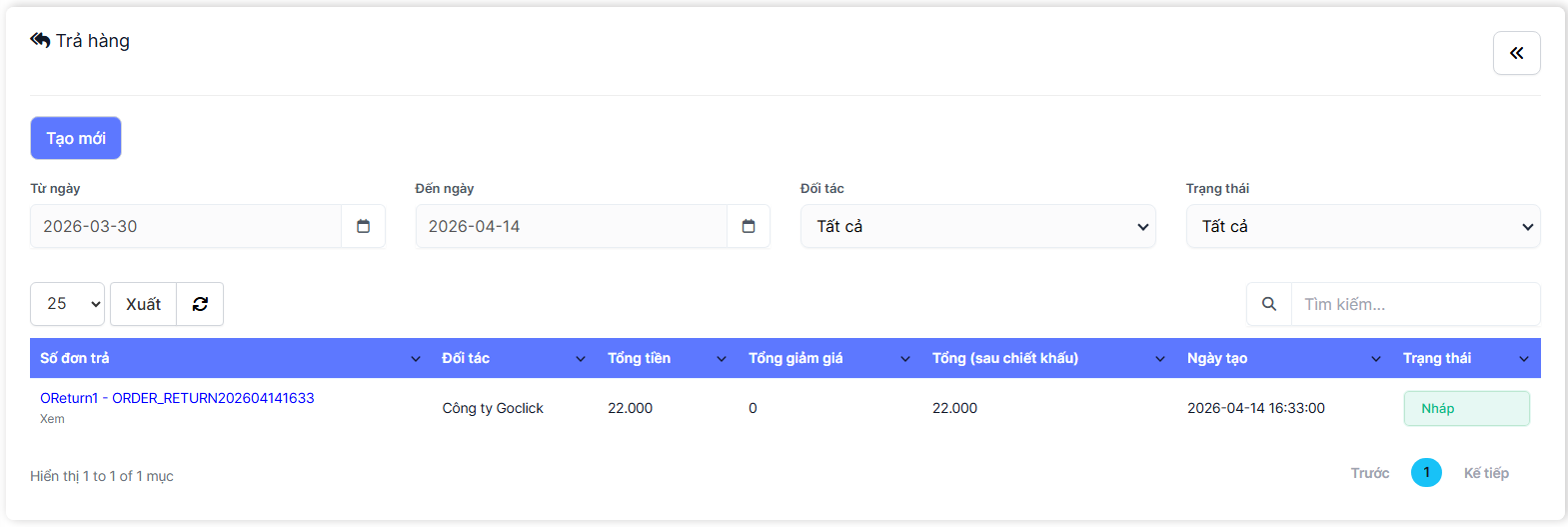This screenshot has width=1568, height=527.
Task: Click the double-chevron collapse icon
Action: [x=1516, y=53]
